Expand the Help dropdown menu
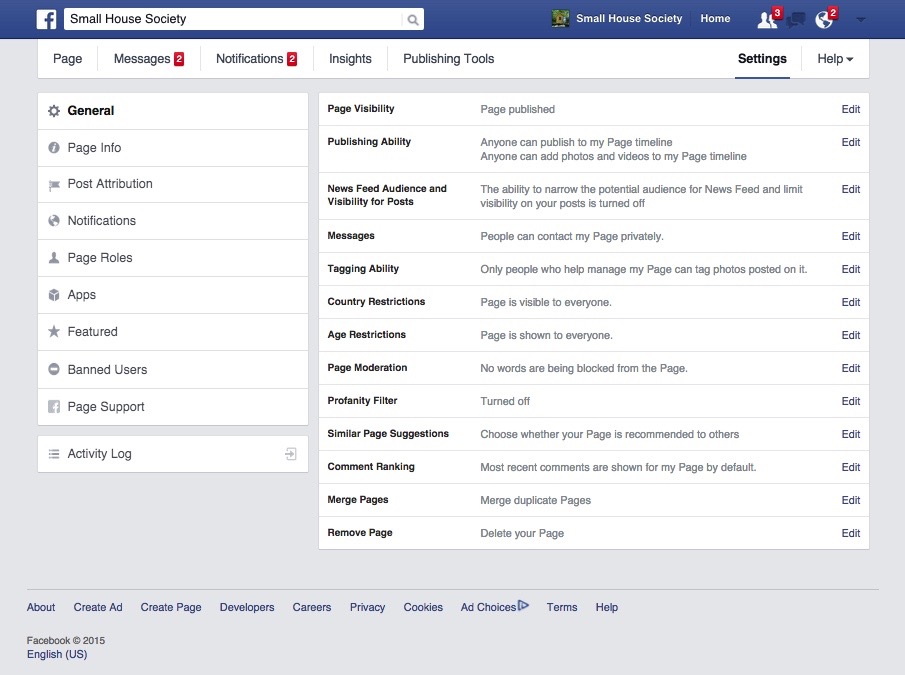 coord(835,59)
